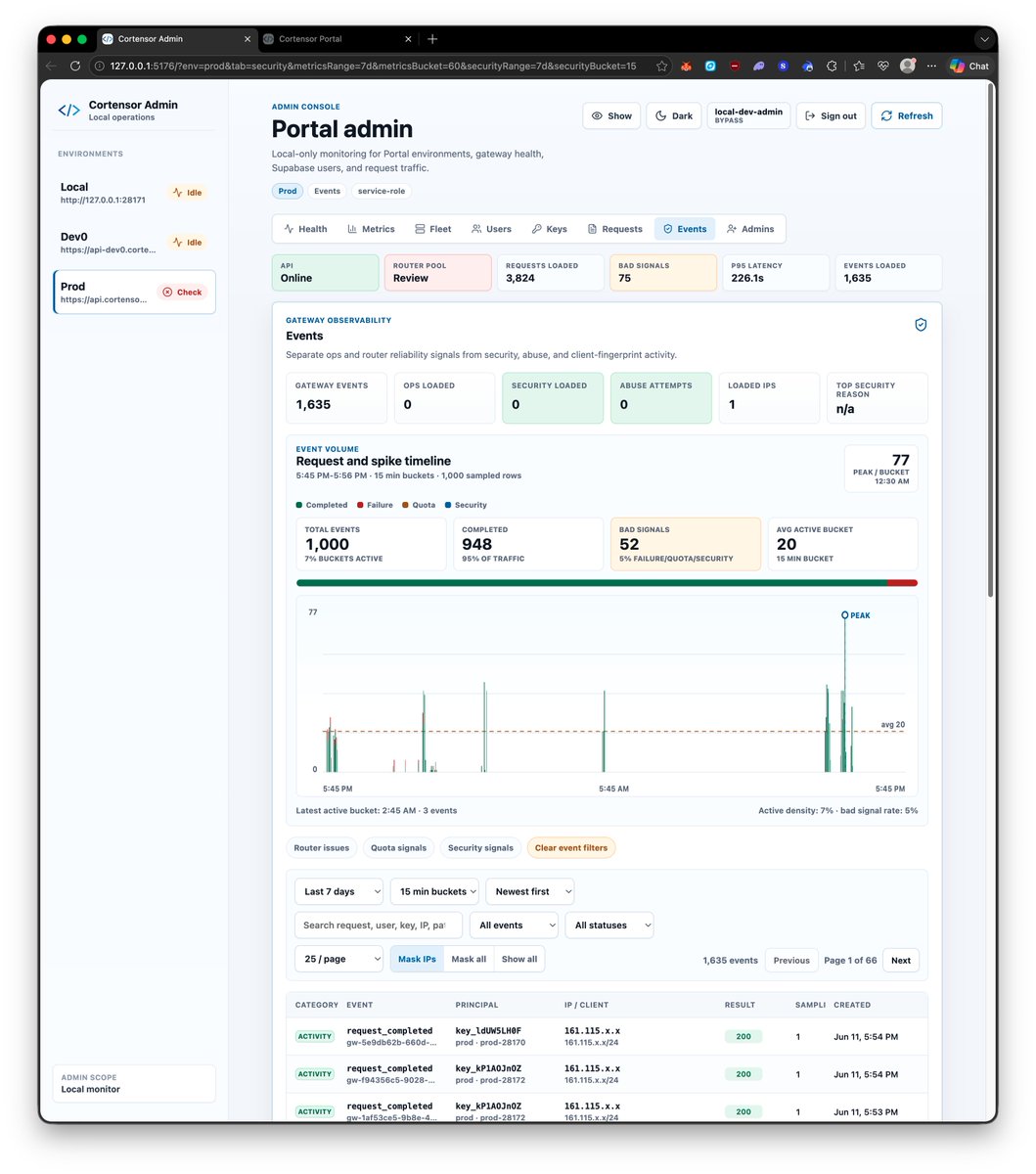
Task: Click the Router Pool Review card
Action: coord(437,273)
